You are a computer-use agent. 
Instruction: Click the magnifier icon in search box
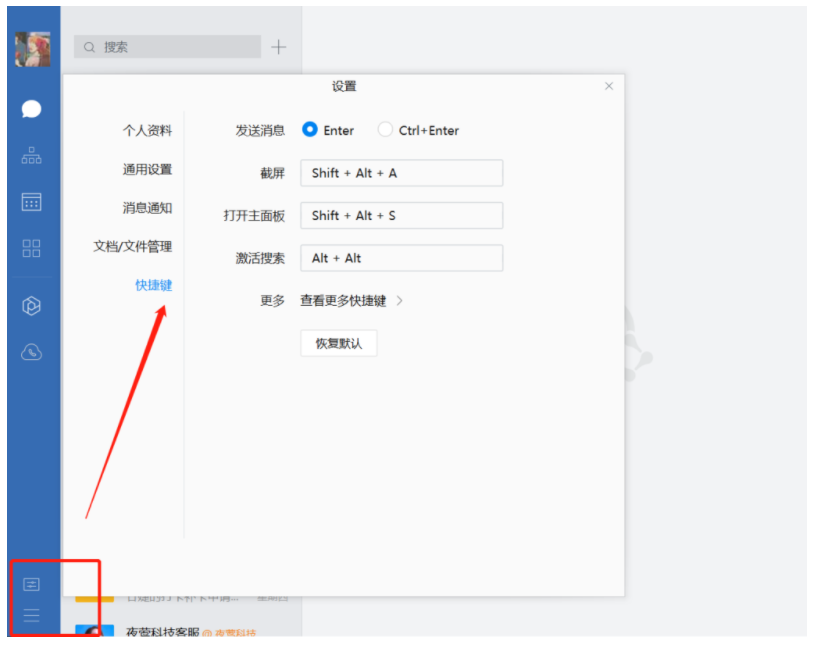90,47
